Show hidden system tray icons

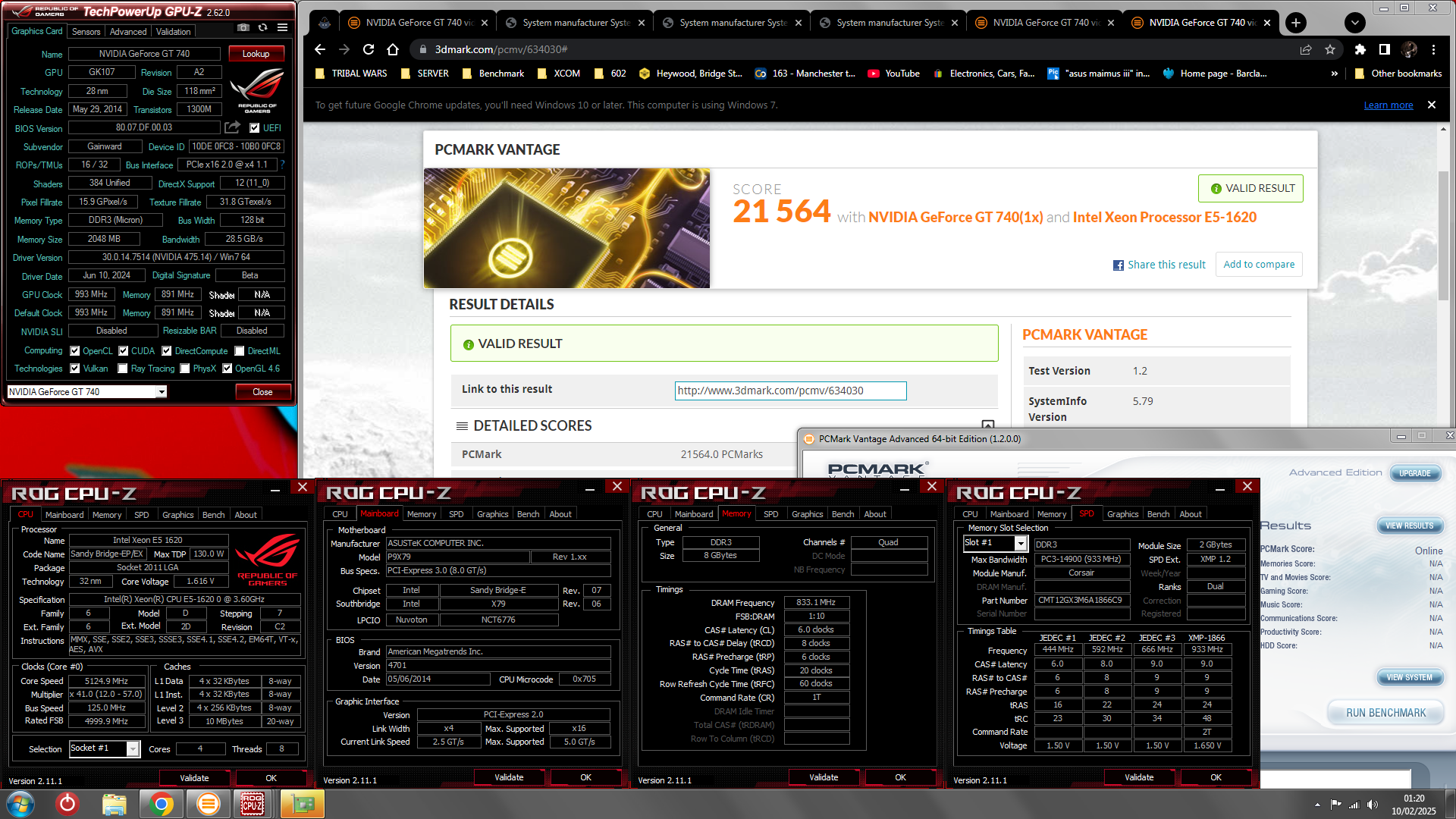(1317, 805)
